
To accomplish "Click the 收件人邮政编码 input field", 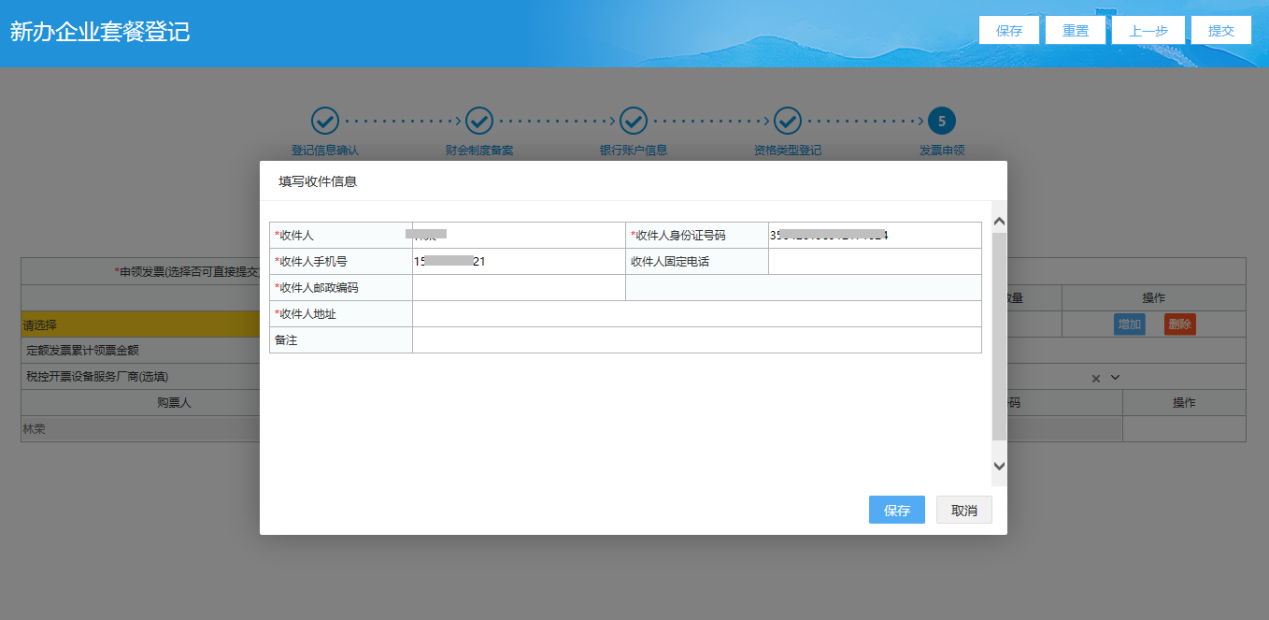I will pyautogui.click(x=518, y=288).
